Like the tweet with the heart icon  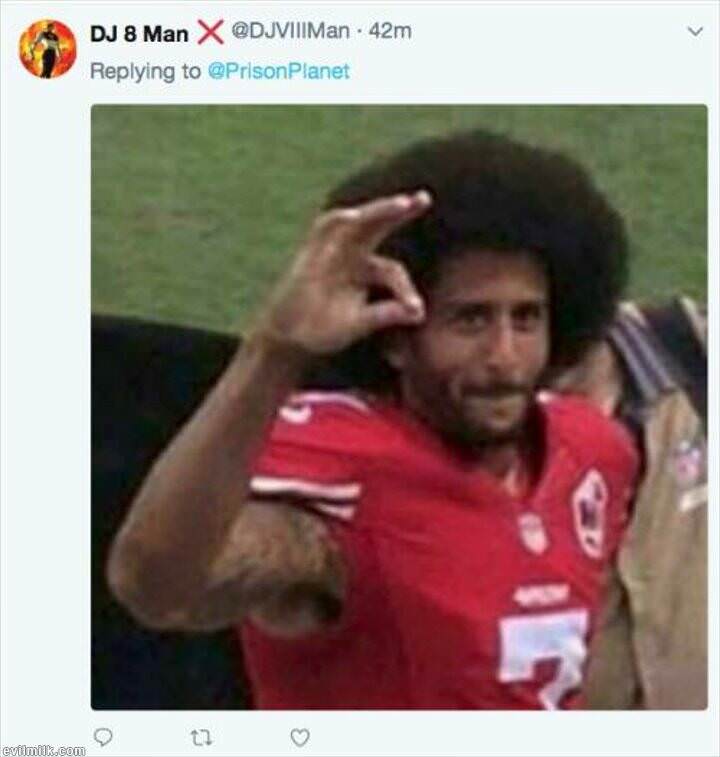(300, 738)
